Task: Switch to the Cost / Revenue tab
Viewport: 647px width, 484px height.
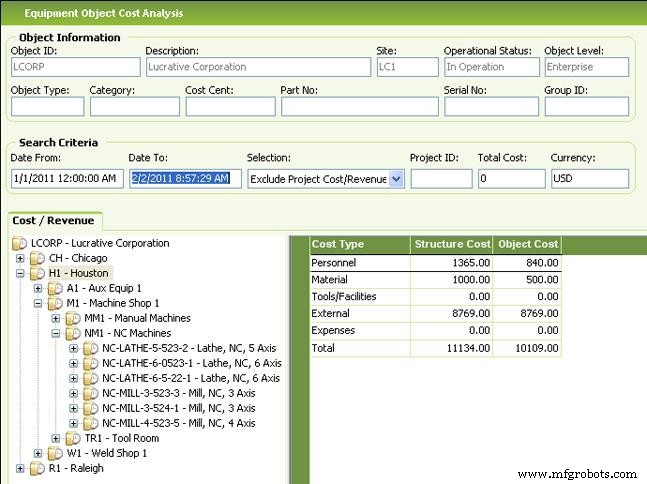Action: pyautogui.click(x=53, y=220)
